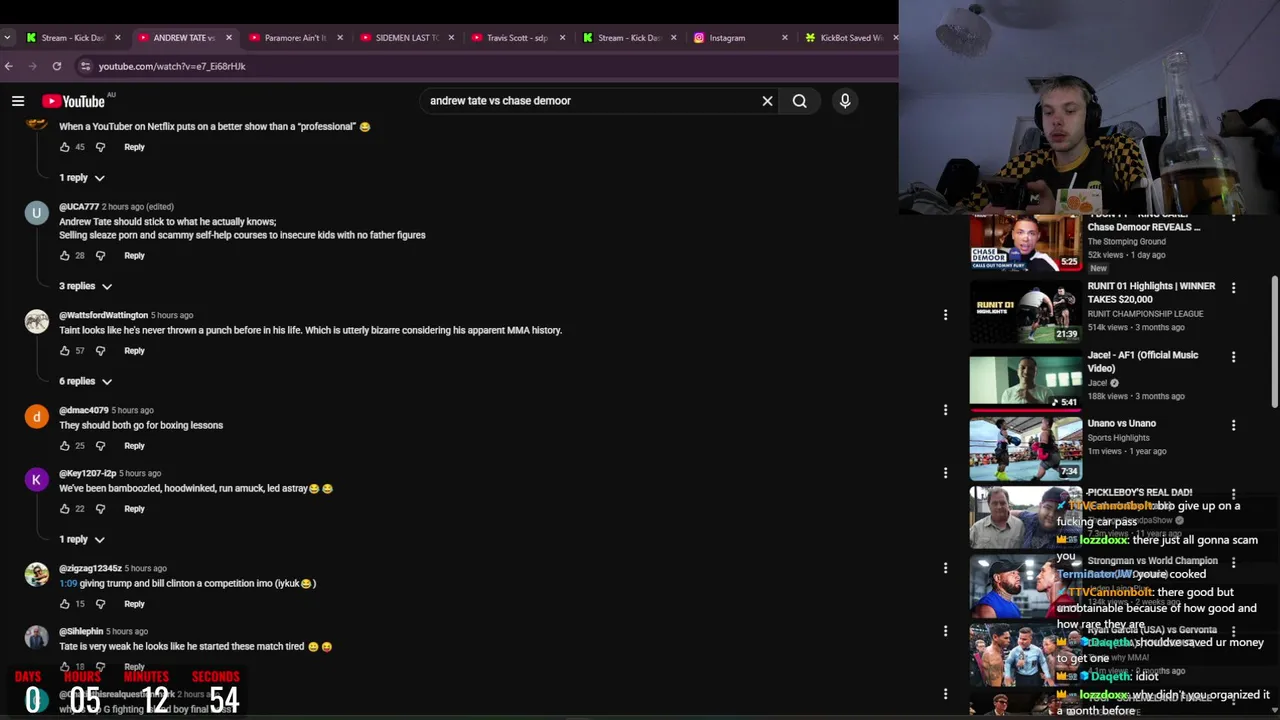
Task: Go back with browser back arrow
Action: tap(9, 66)
